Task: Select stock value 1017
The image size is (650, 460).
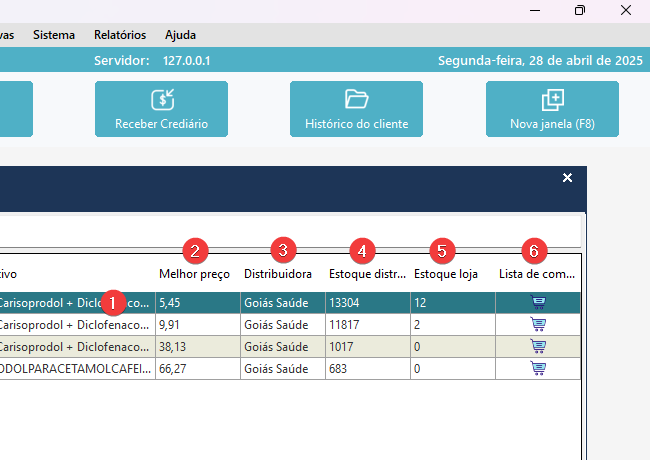Action: coord(368,346)
